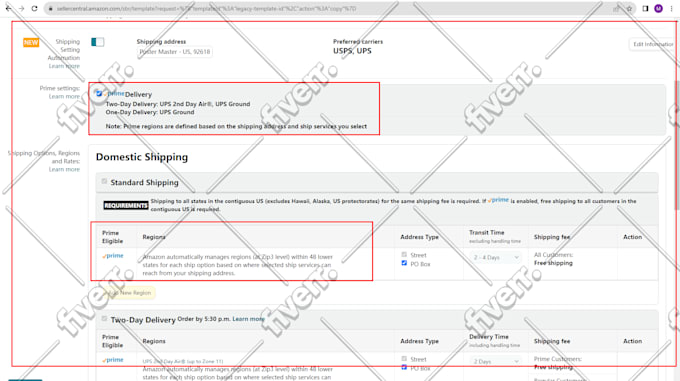This screenshot has height=381, width=680.
Task: Click Two-Day Delivery: UPS 2nd Day Air text
Action: tap(178, 104)
